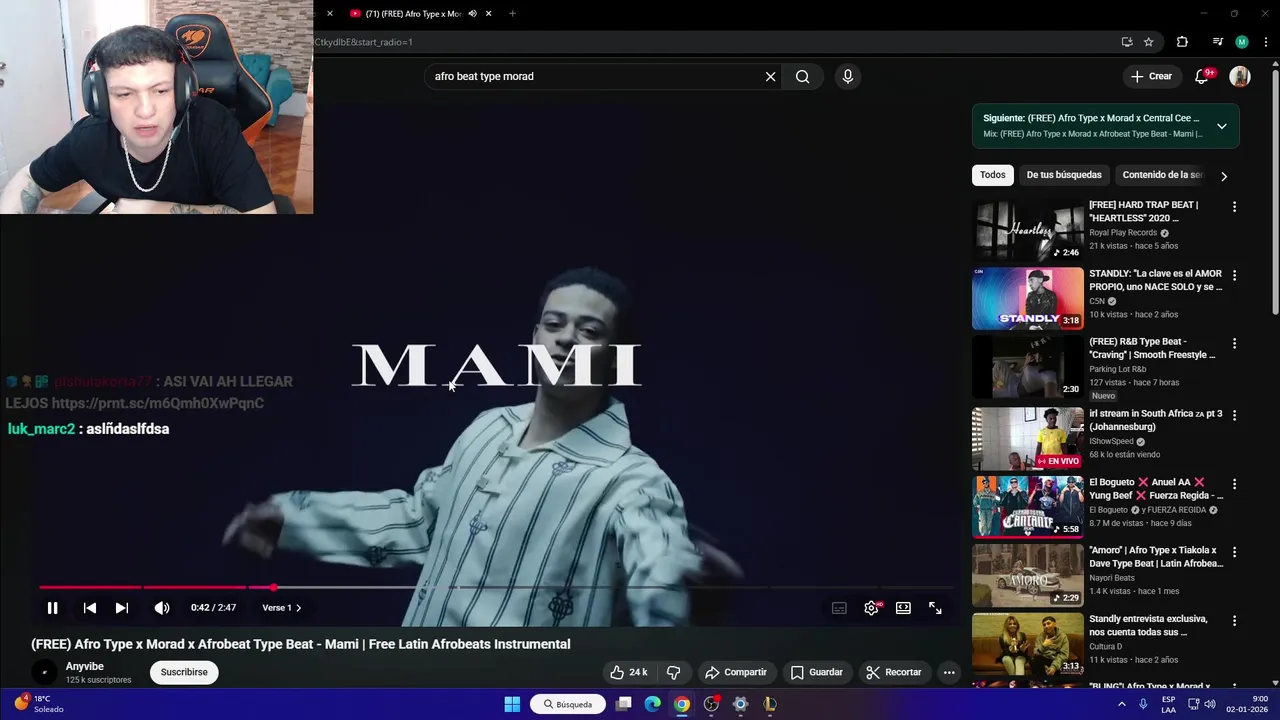Viewport: 1280px width, 720px height.
Task: Close the Afro Type x Morad tab
Action: tap(488, 14)
